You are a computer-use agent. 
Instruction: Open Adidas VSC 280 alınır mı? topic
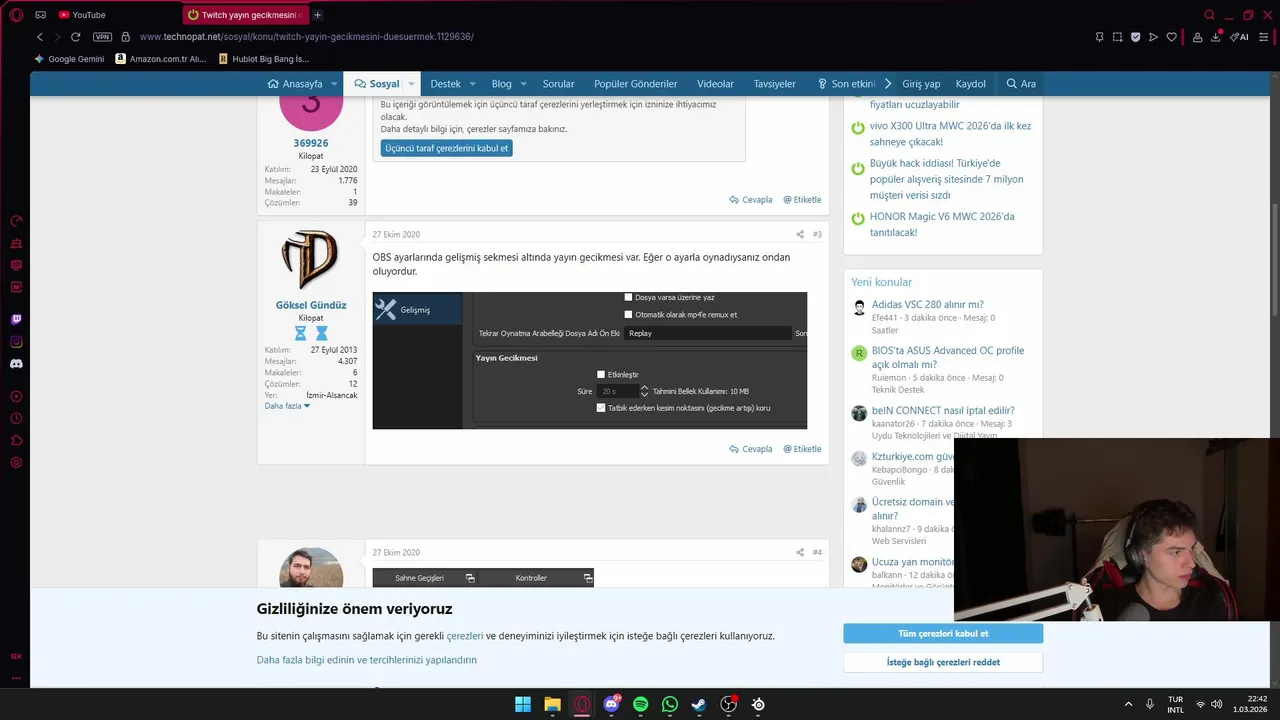coord(927,304)
